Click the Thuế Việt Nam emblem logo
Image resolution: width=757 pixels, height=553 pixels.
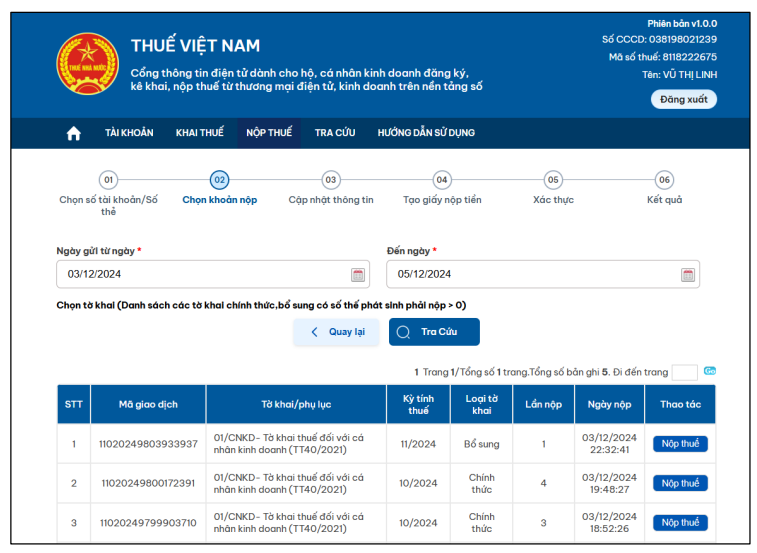(87, 63)
